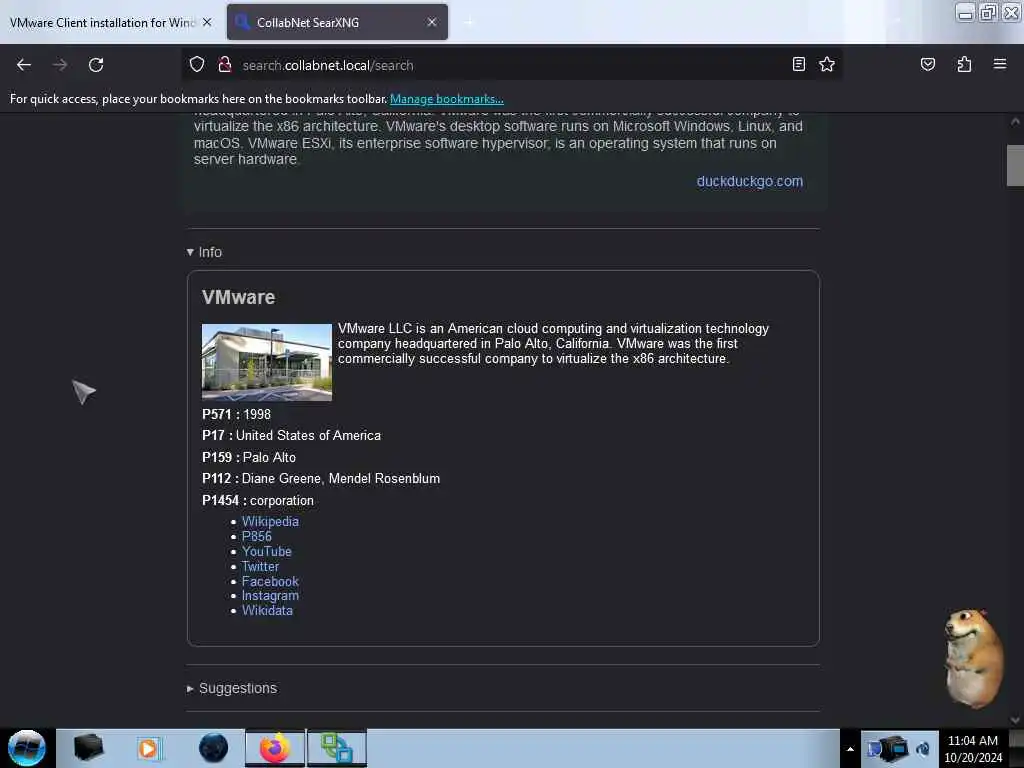The image size is (1024, 768).
Task: Follow the duckduckgo.com source link
Action: [750, 182]
